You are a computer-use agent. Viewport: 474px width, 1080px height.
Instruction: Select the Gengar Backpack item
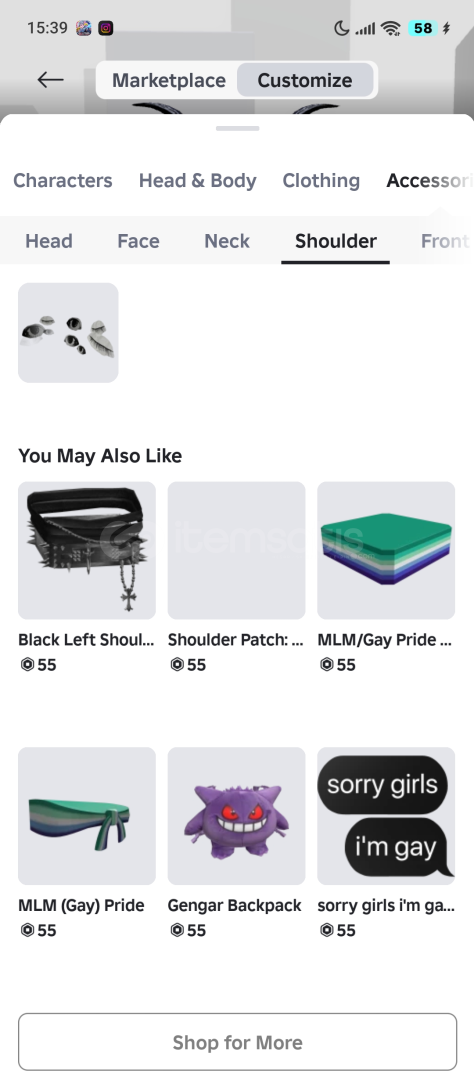point(236,816)
